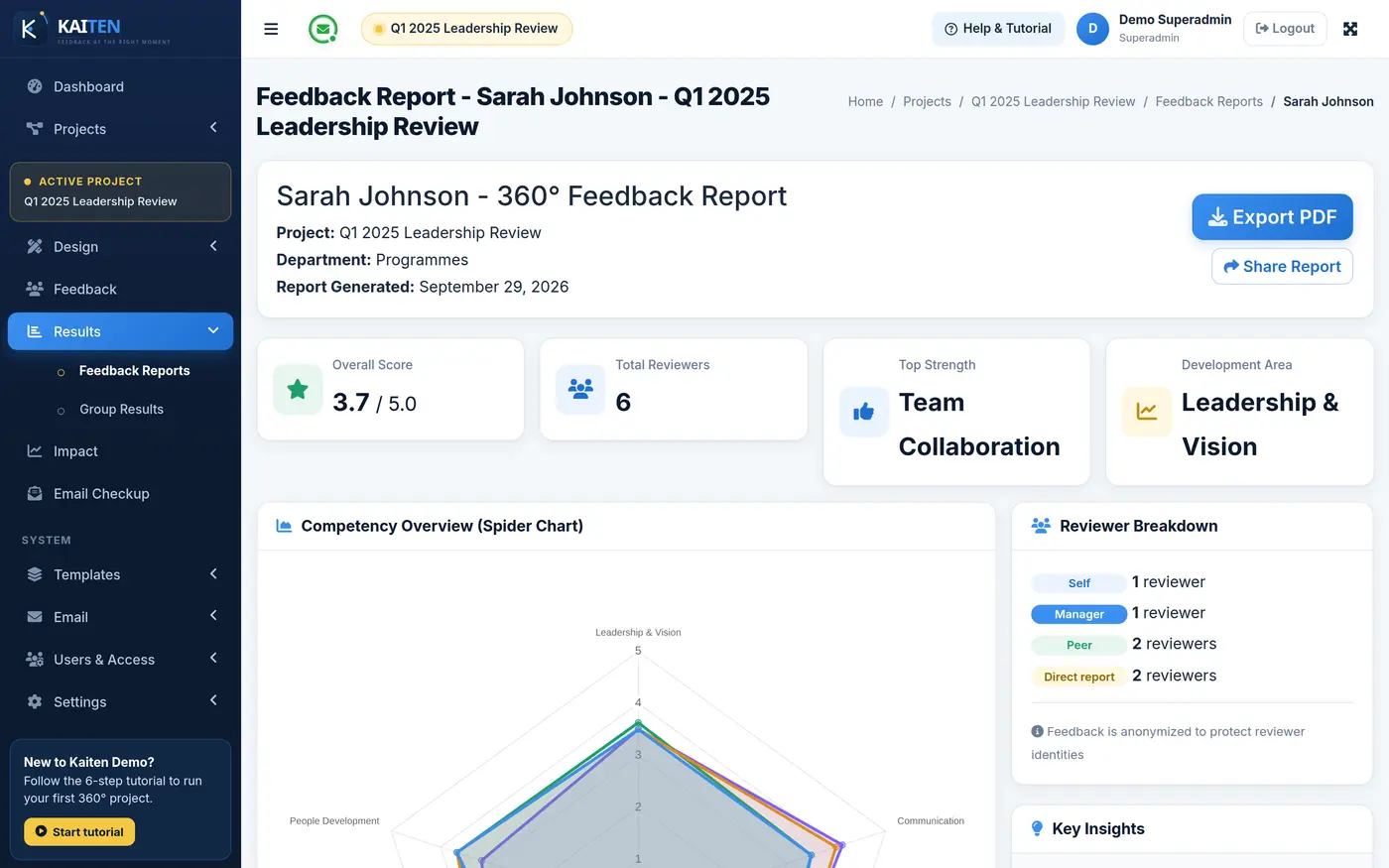Click the Total Reviewers people icon

(x=580, y=389)
